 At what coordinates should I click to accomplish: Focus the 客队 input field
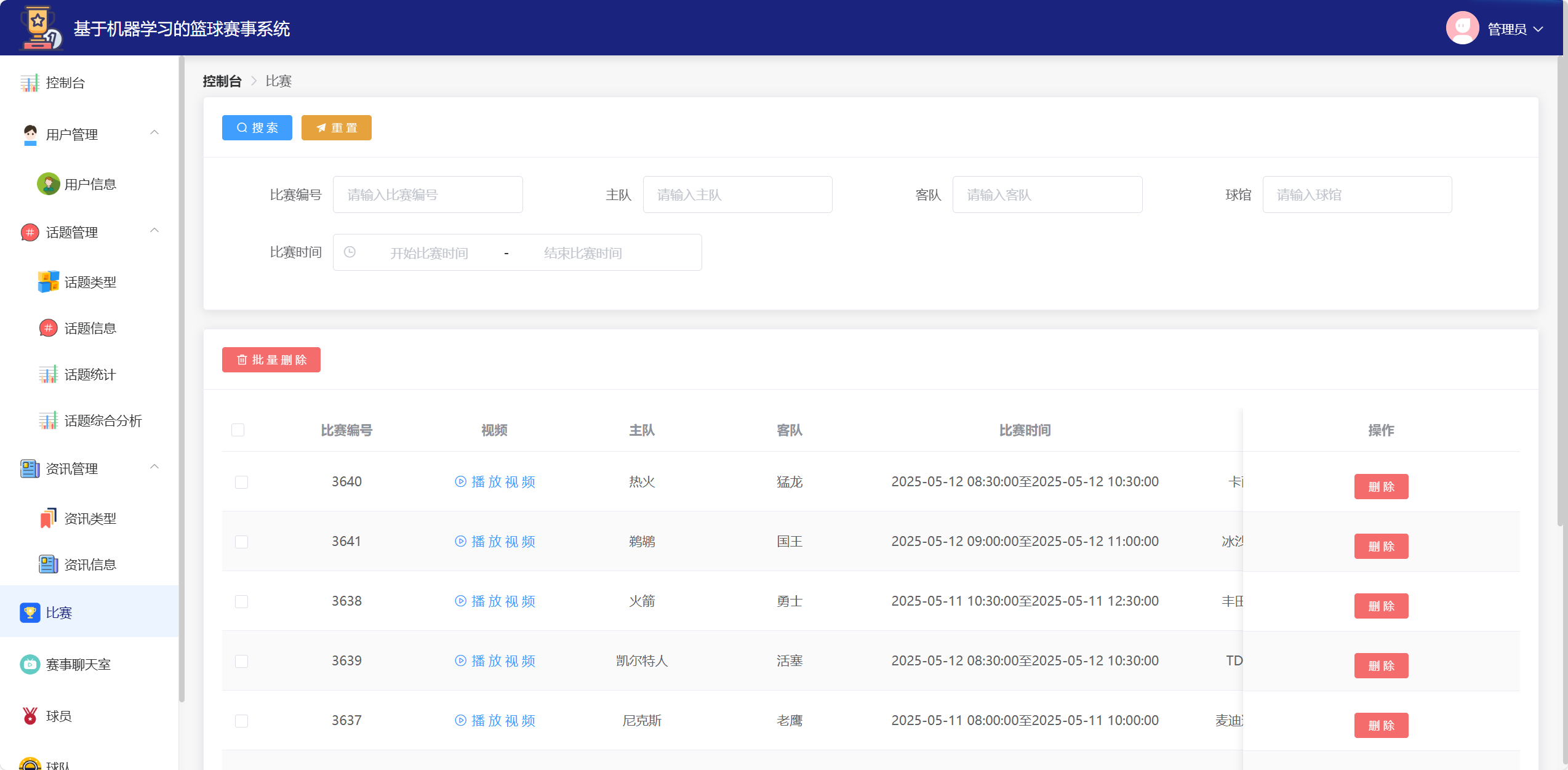pyautogui.click(x=1047, y=195)
